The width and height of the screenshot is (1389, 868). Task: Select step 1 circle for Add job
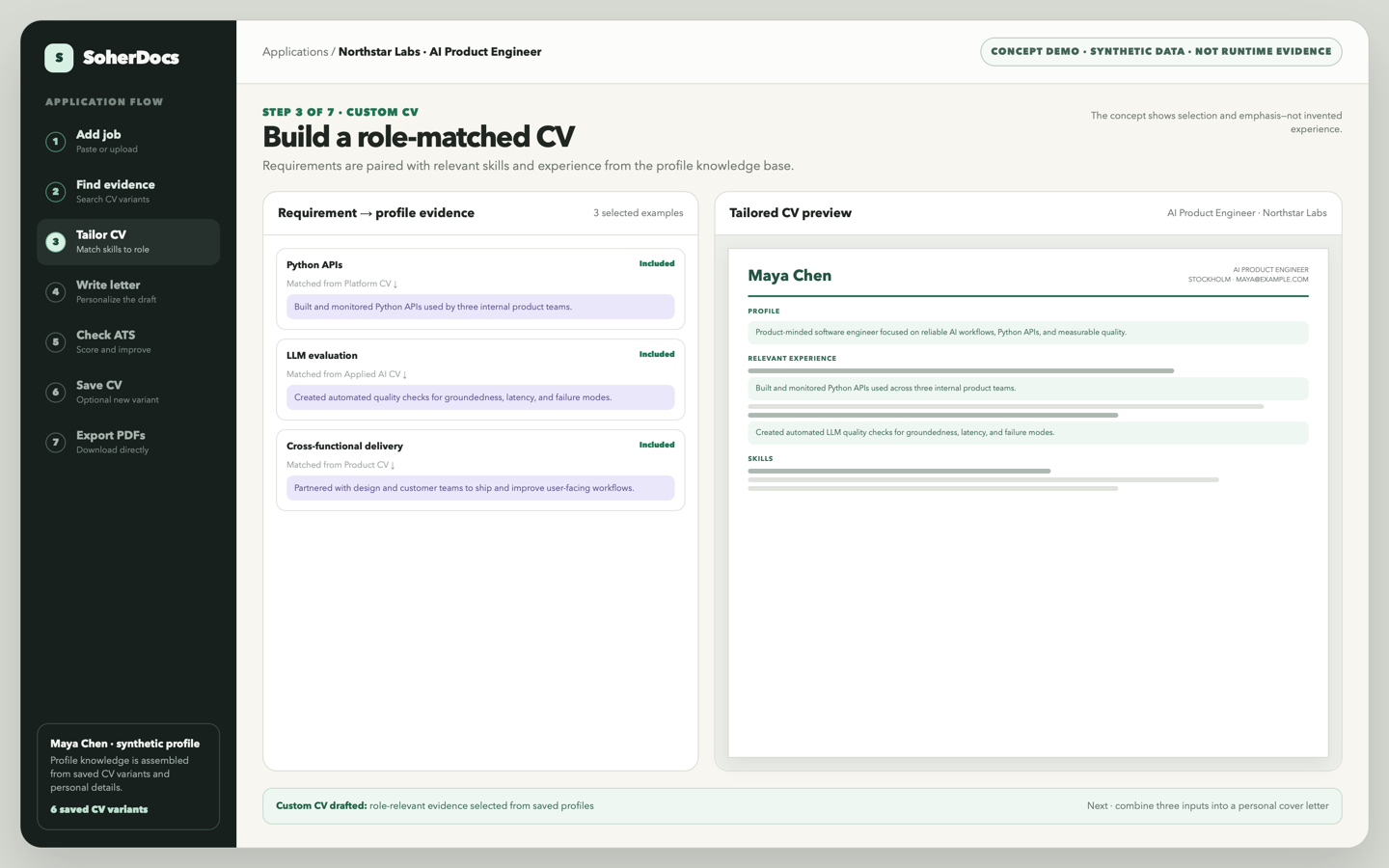click(x=56, y=142)
